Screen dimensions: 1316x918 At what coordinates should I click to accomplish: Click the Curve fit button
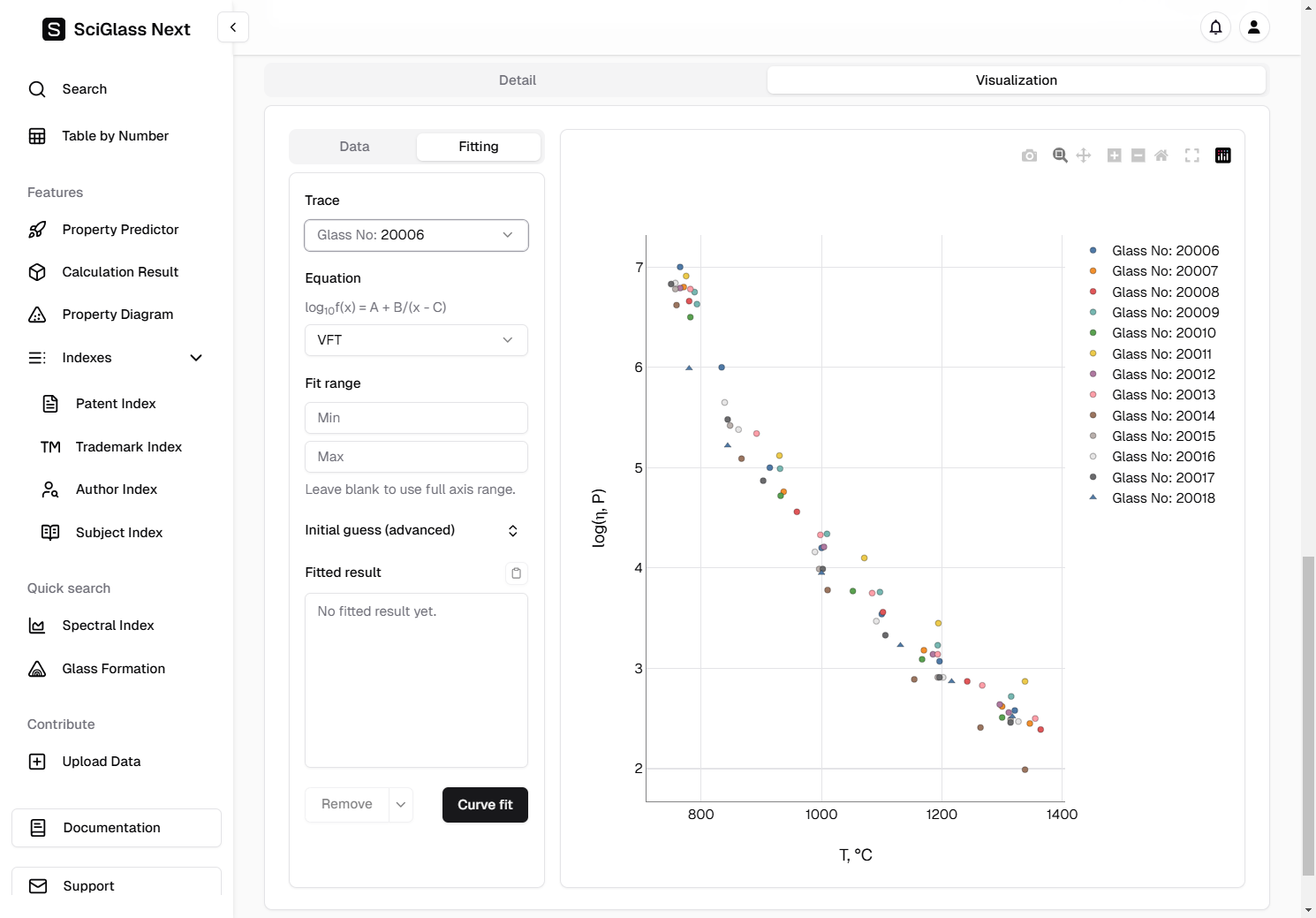(x=485, y=805)
